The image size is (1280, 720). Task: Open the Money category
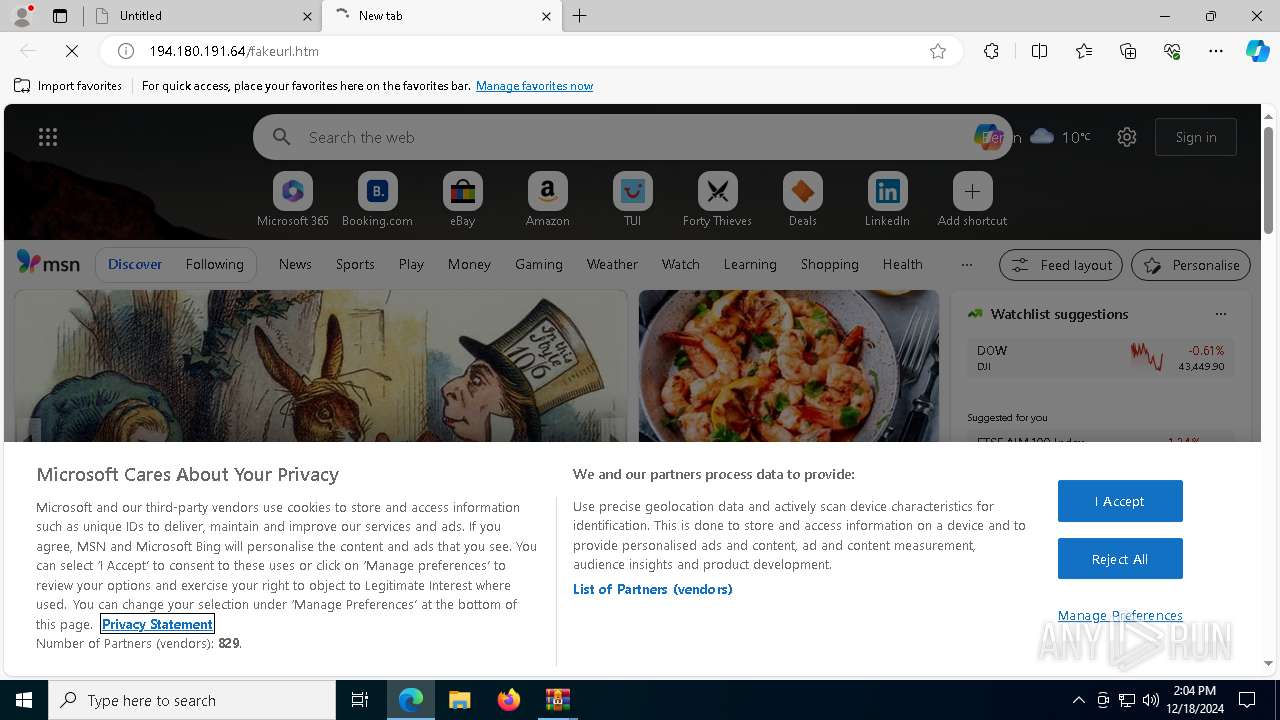coord(469,264)
